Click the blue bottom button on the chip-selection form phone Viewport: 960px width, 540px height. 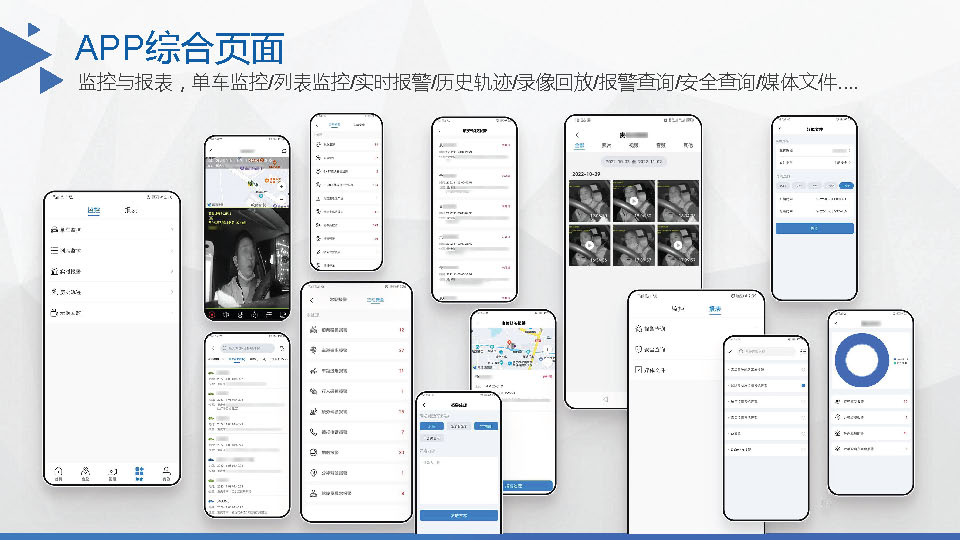click(459, 516)
